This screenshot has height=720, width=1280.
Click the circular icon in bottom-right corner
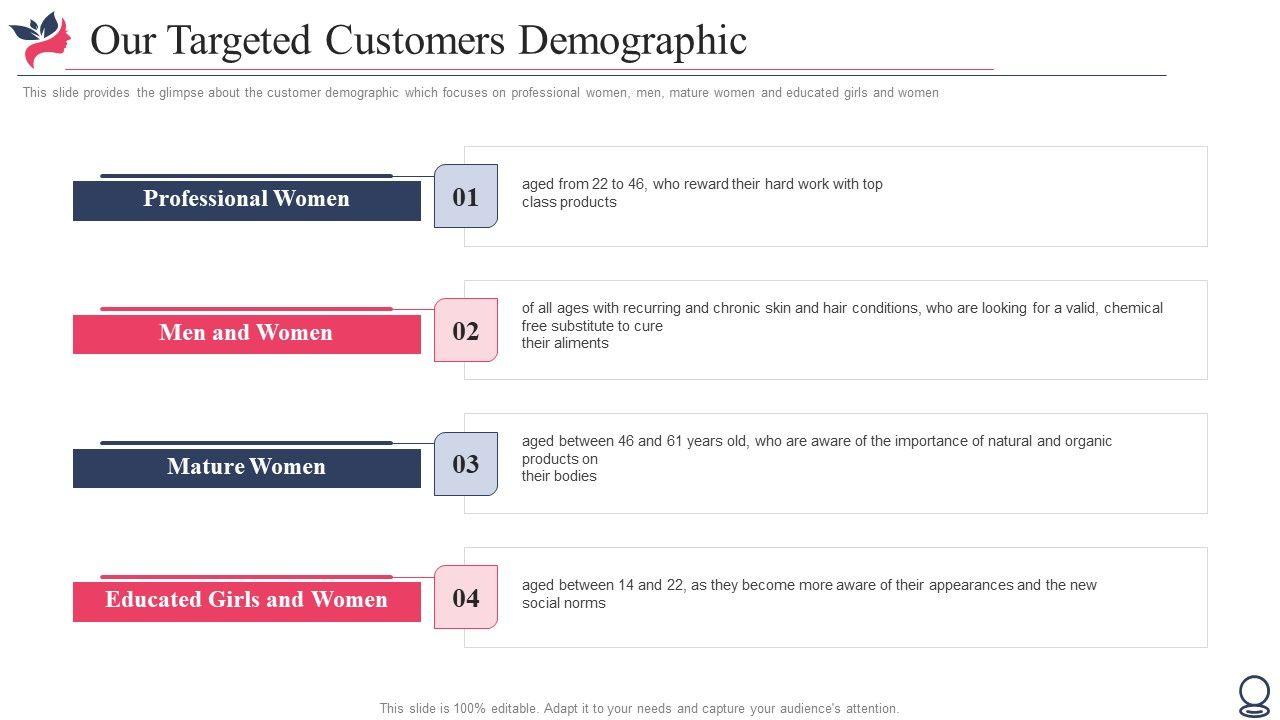(x=1254, y=695)
